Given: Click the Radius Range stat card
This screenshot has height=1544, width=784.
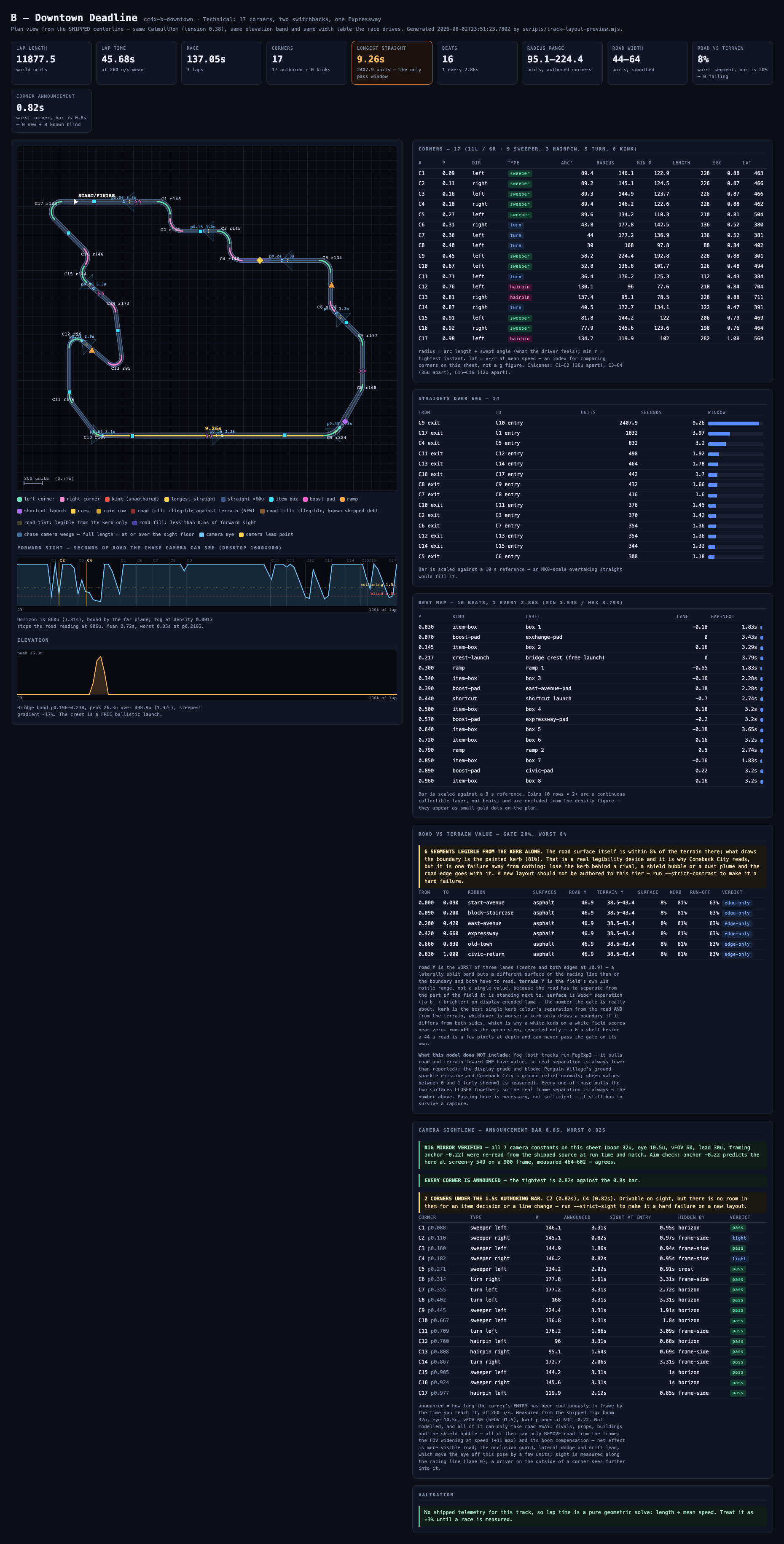Looking at the screenshot, I should [561, 63].
